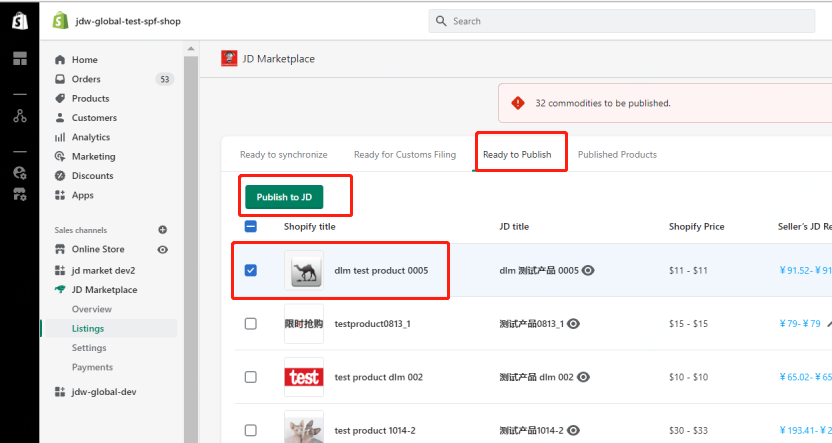832x443 pixels.
Task: Click the price cell $10 - $10
Action: point(688,377)
